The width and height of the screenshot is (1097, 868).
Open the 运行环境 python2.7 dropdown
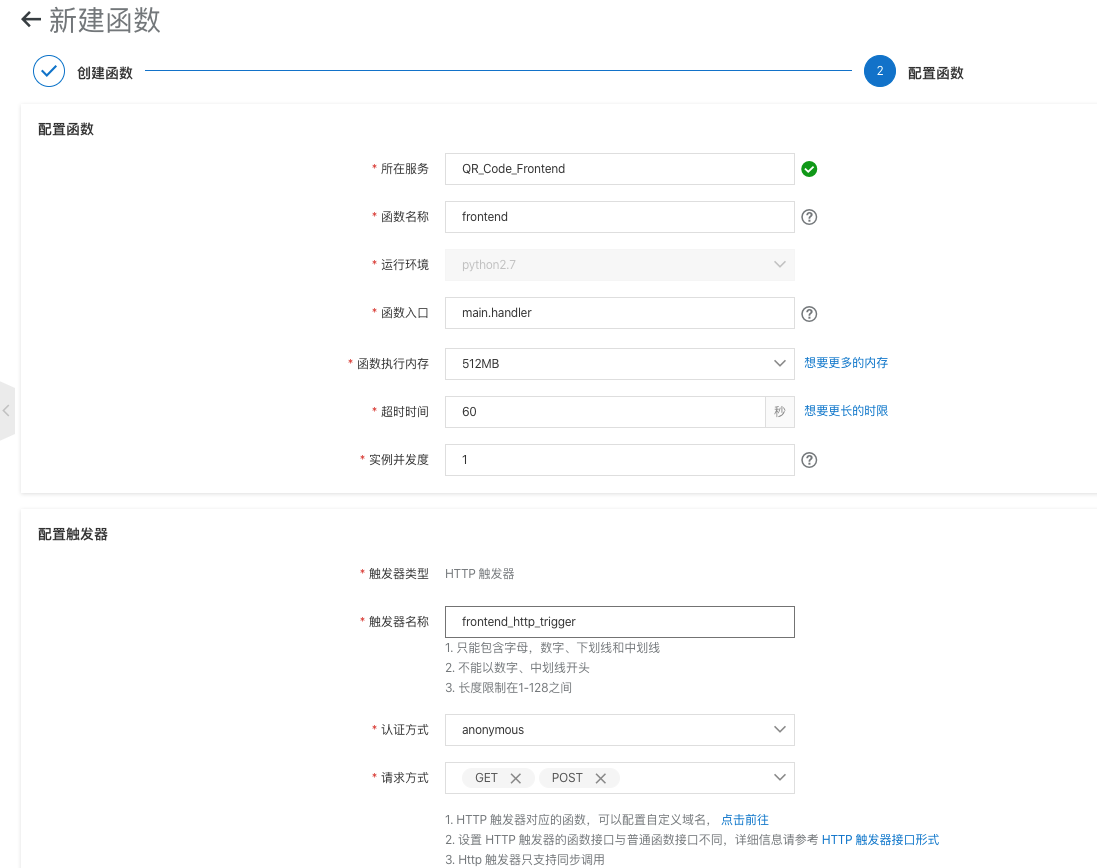(x=619, y=265)
